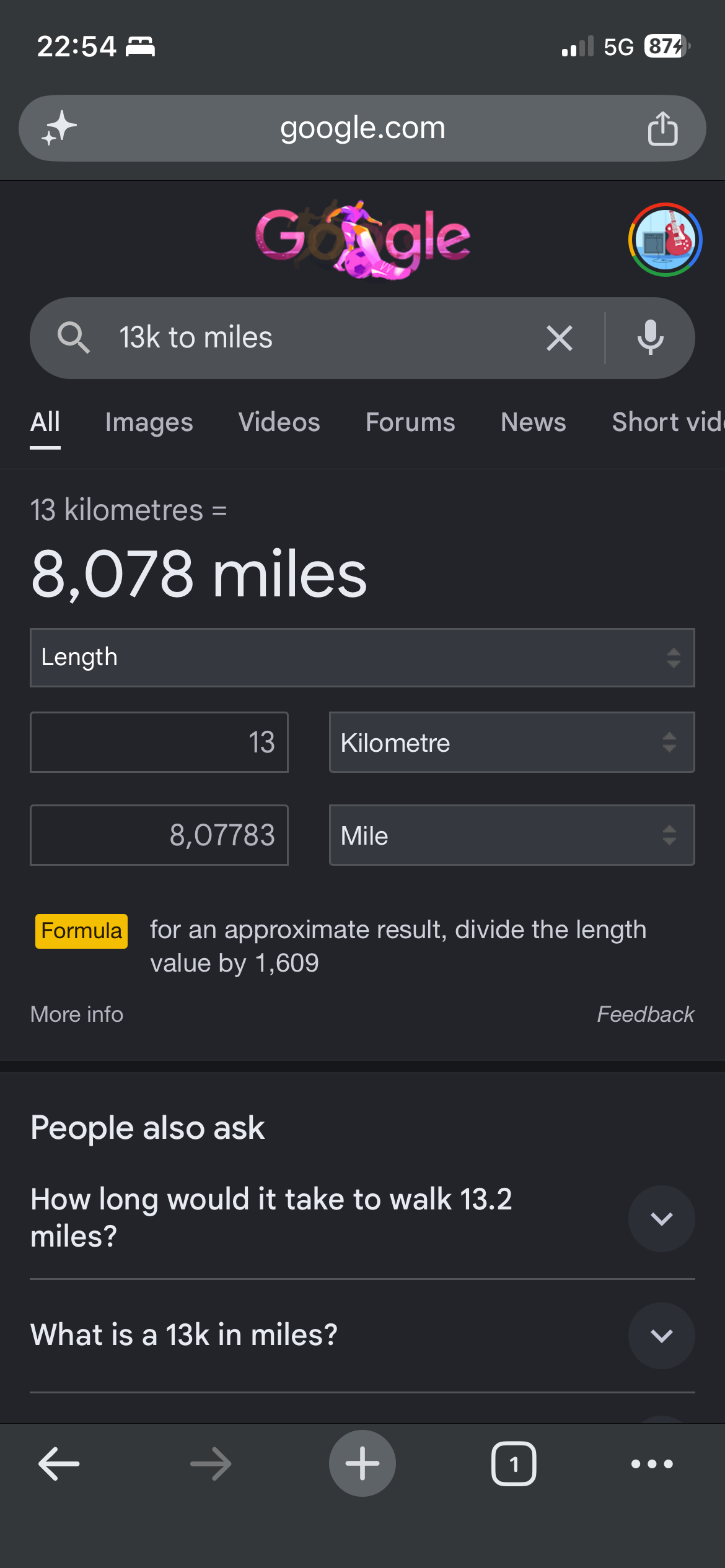Tap the voice search microphone icon

coord(651,338)
